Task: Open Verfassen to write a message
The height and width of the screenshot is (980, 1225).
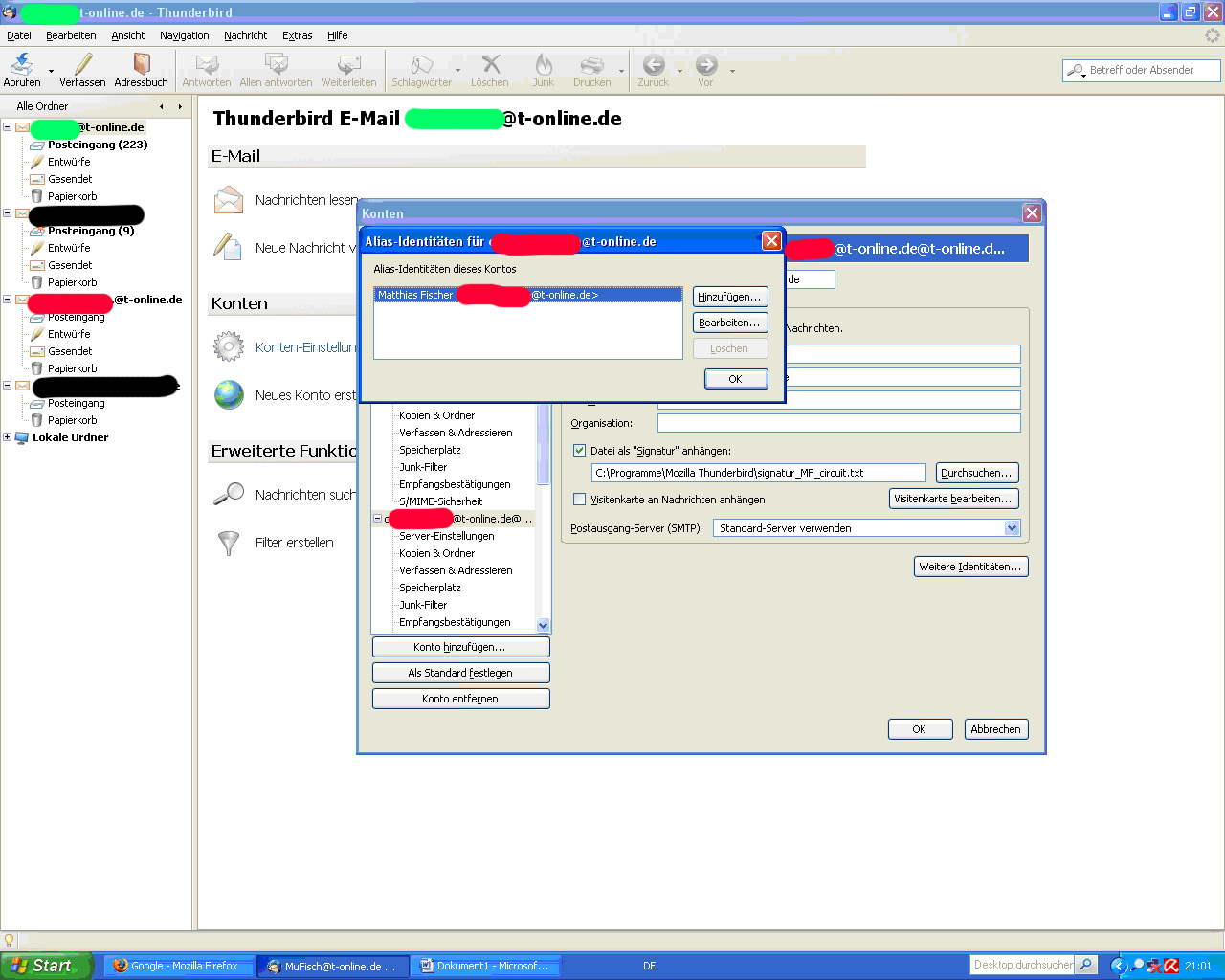Action: (82, 65)
